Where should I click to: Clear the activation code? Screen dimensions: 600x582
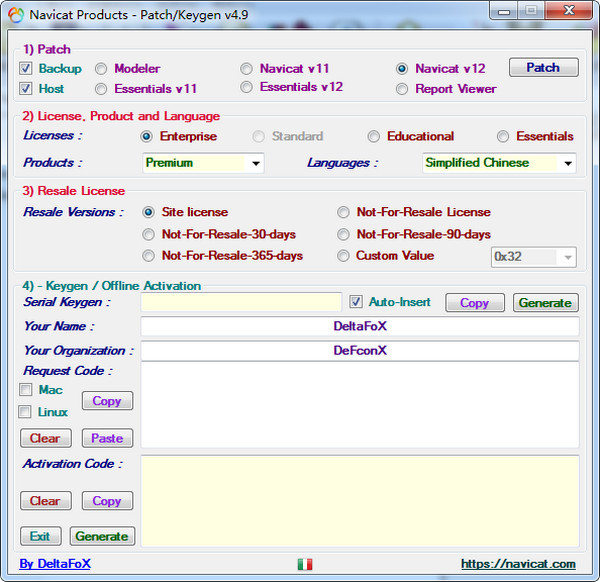pos(46,501)
